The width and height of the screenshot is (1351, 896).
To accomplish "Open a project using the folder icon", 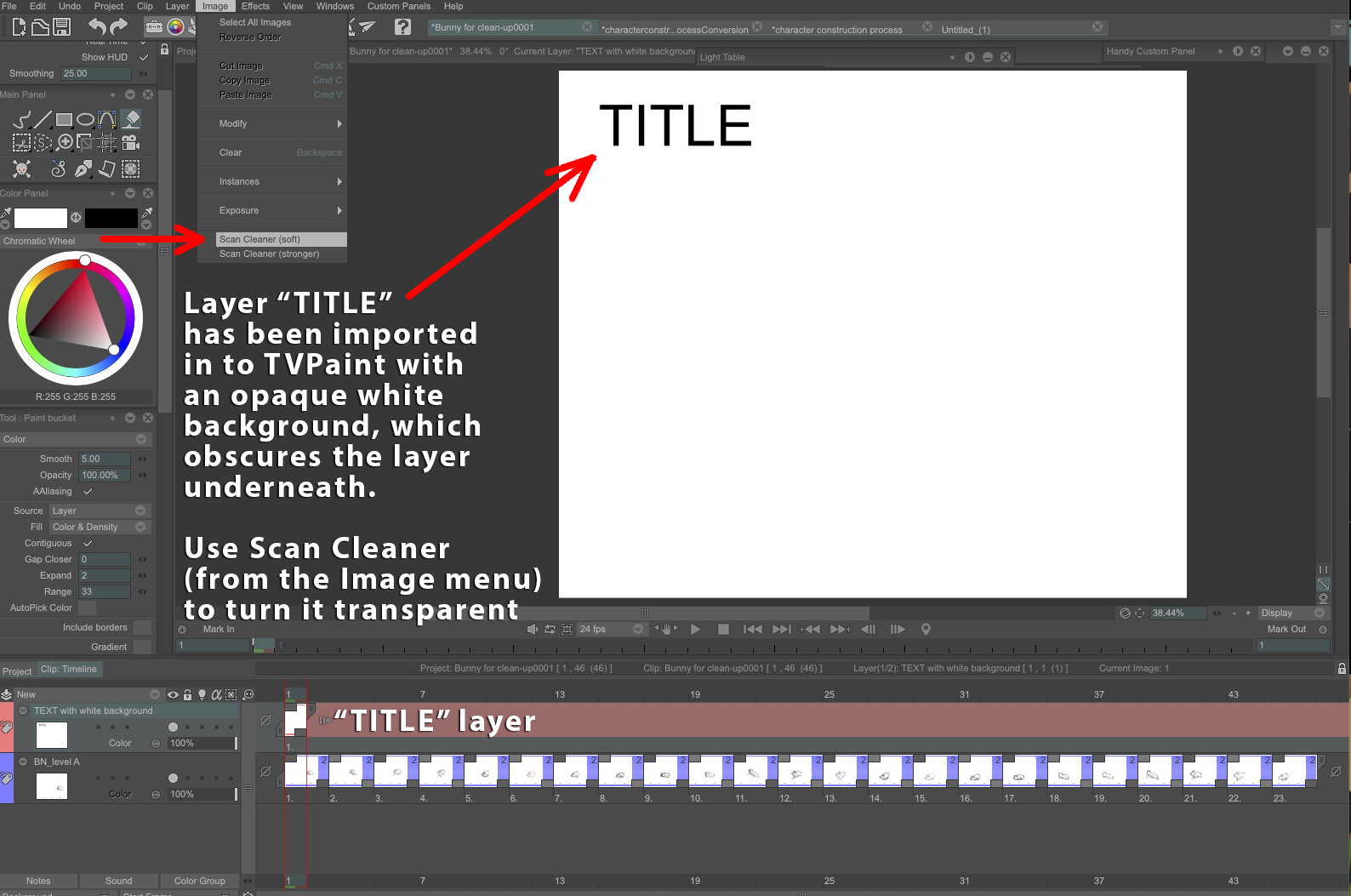I will tap(40, 27).
